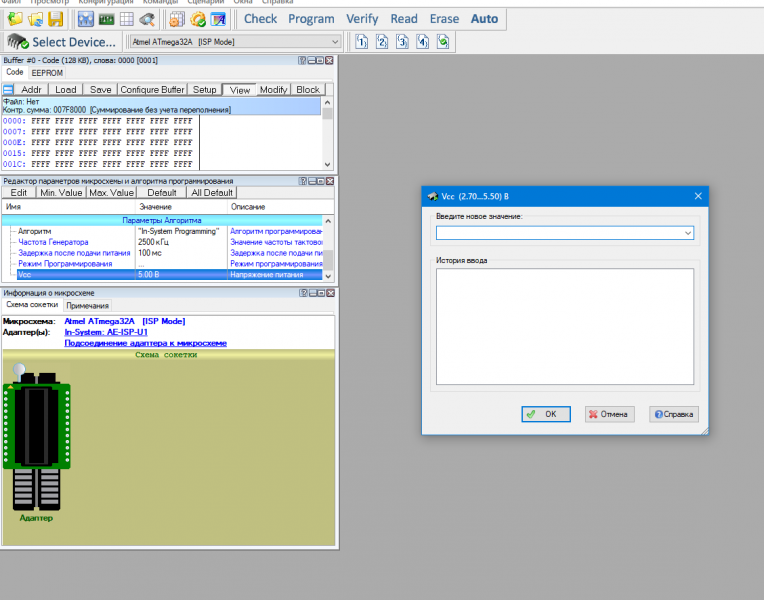Set parameter with Max. Value button
764x600 pixels.
[112, 193]
